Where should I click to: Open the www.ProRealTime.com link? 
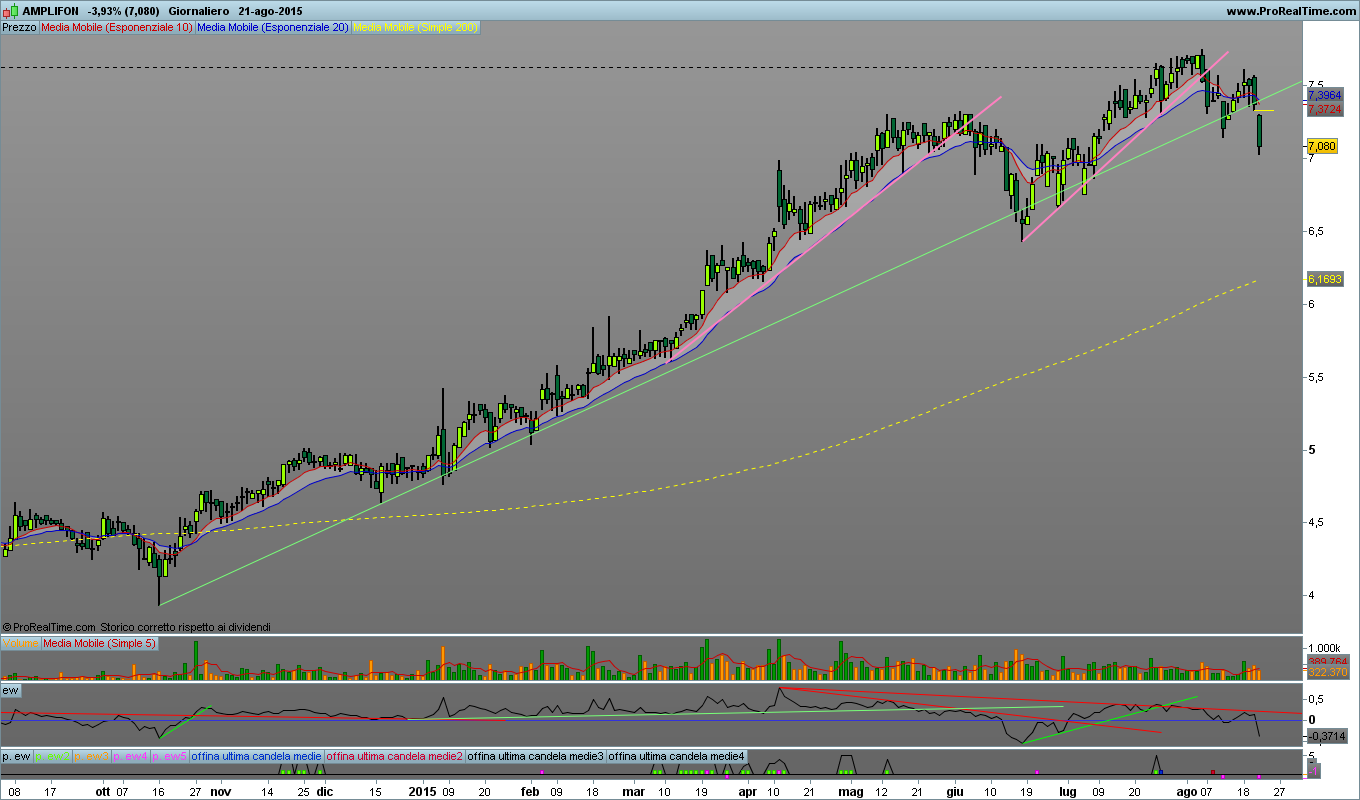1290,11
